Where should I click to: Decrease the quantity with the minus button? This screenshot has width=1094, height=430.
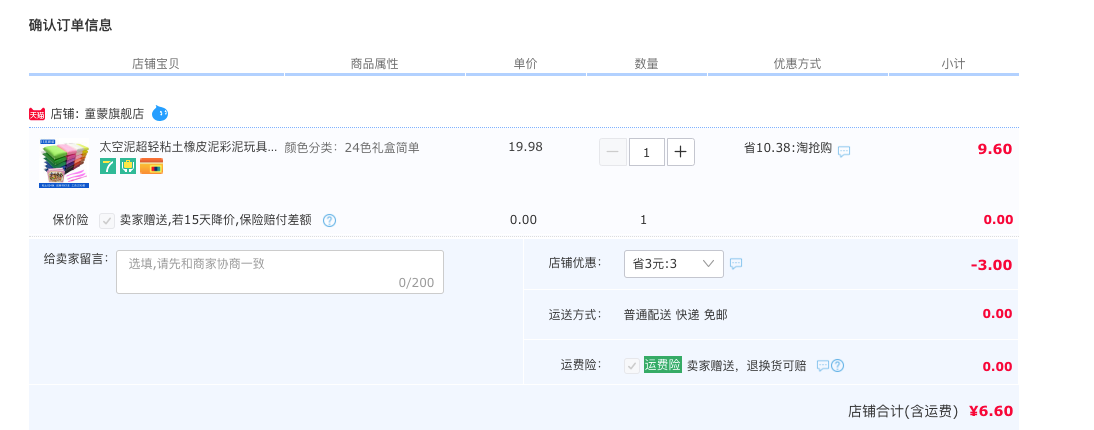[613, 152]
